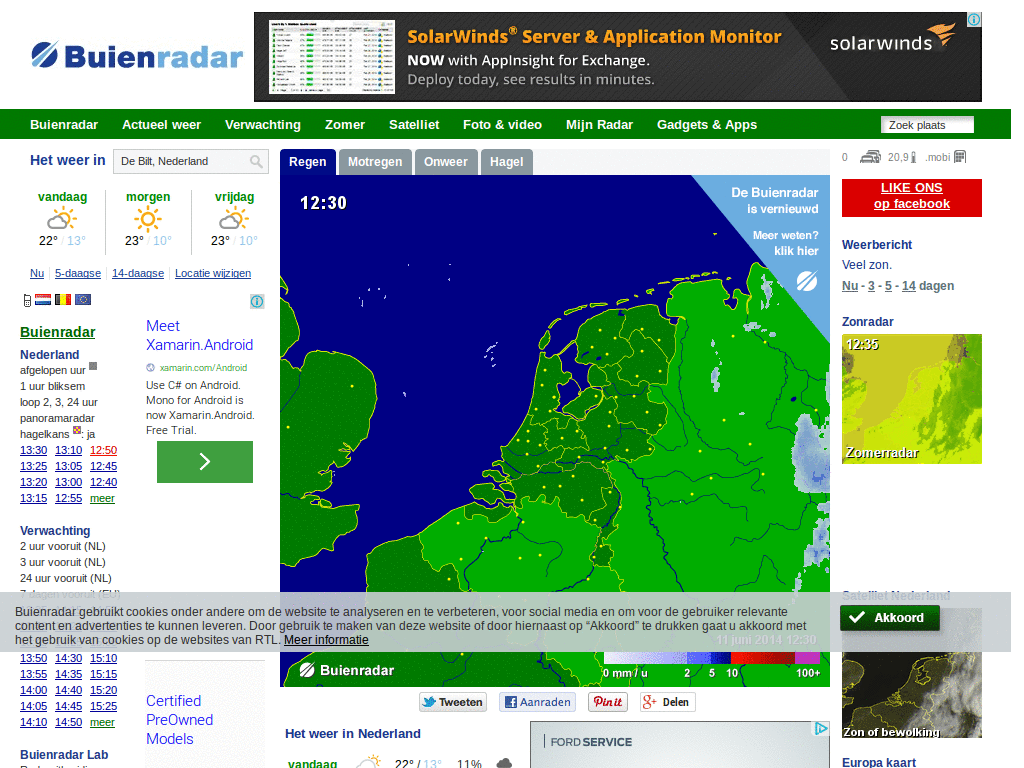Click the De Bilt, Nederland location field
The width and height of the screenshot is (1024, 768).
click(191, 161)
